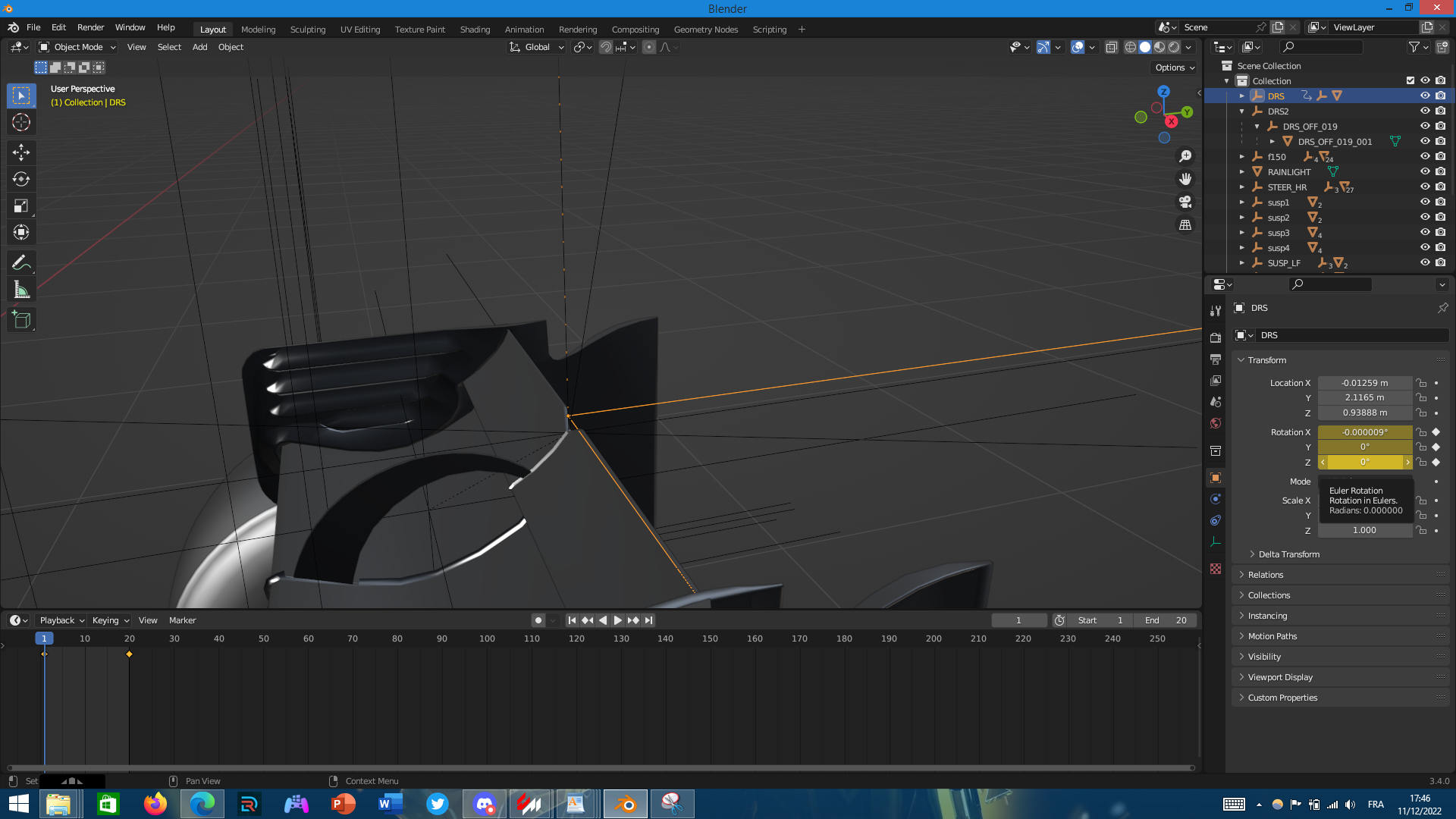Click the keyframe diamond at frame 20
The image size is (1456, 819).
[x=129, y=654]
